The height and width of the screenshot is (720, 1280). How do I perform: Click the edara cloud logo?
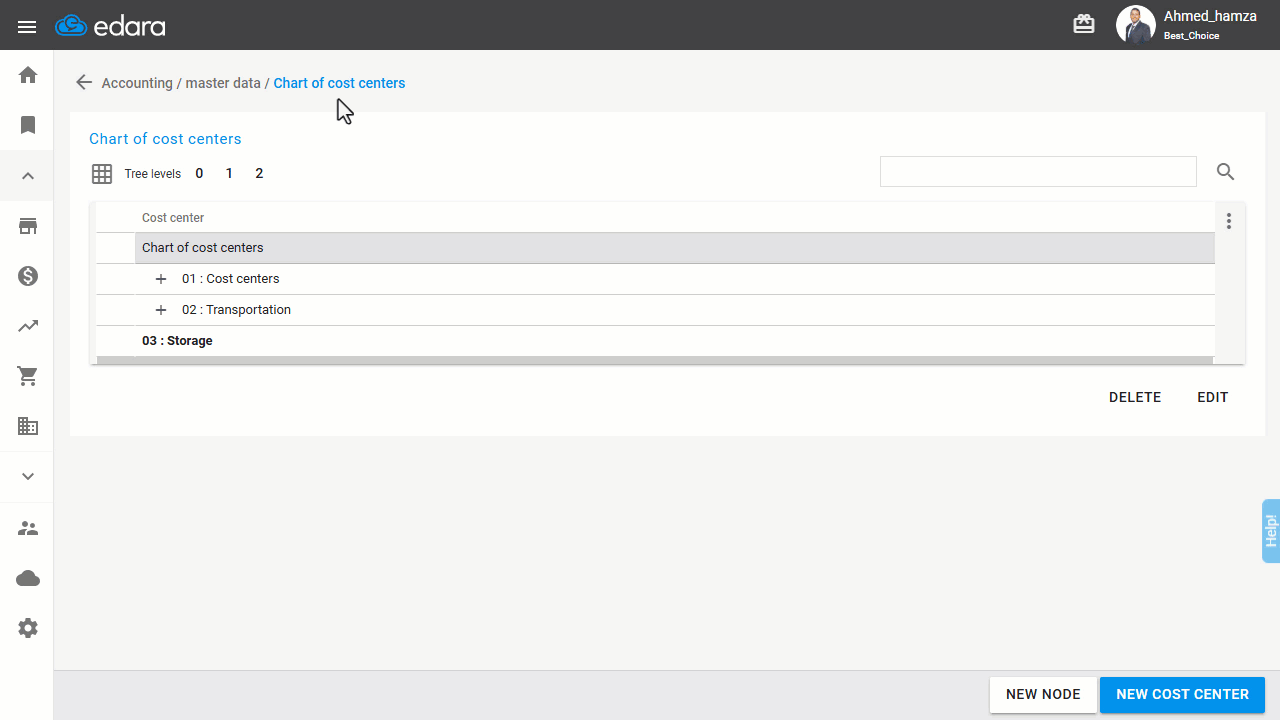[x=111, y=26]
